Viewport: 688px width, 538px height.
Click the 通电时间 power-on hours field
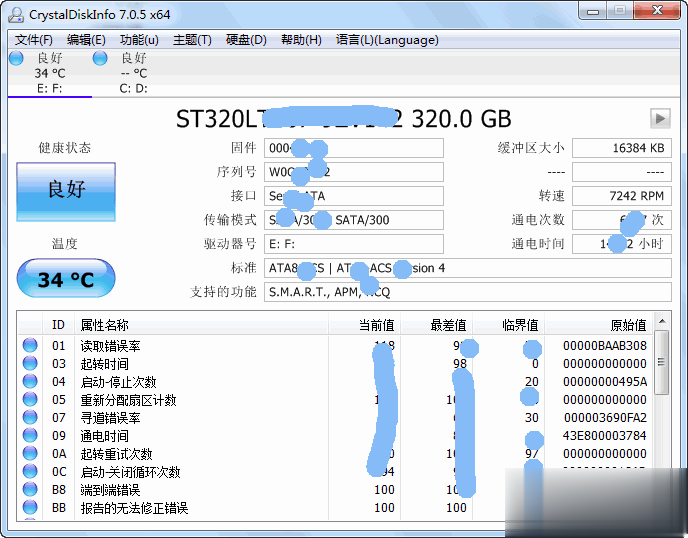[622, 244]
